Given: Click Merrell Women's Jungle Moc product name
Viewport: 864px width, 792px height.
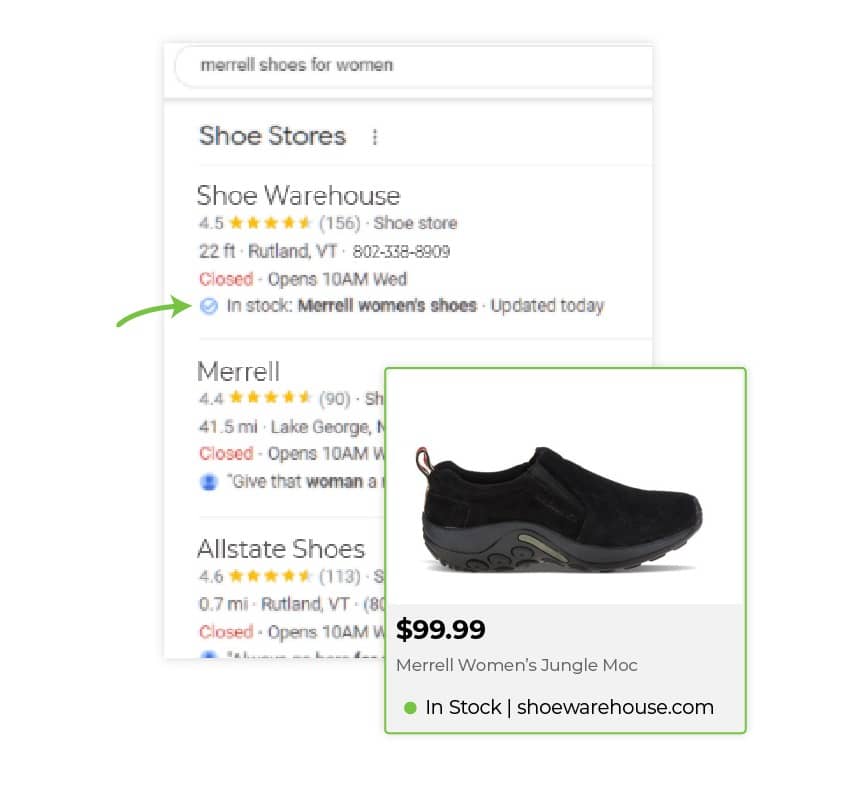Looking at the screenshot, I should [x=517, y=665].
